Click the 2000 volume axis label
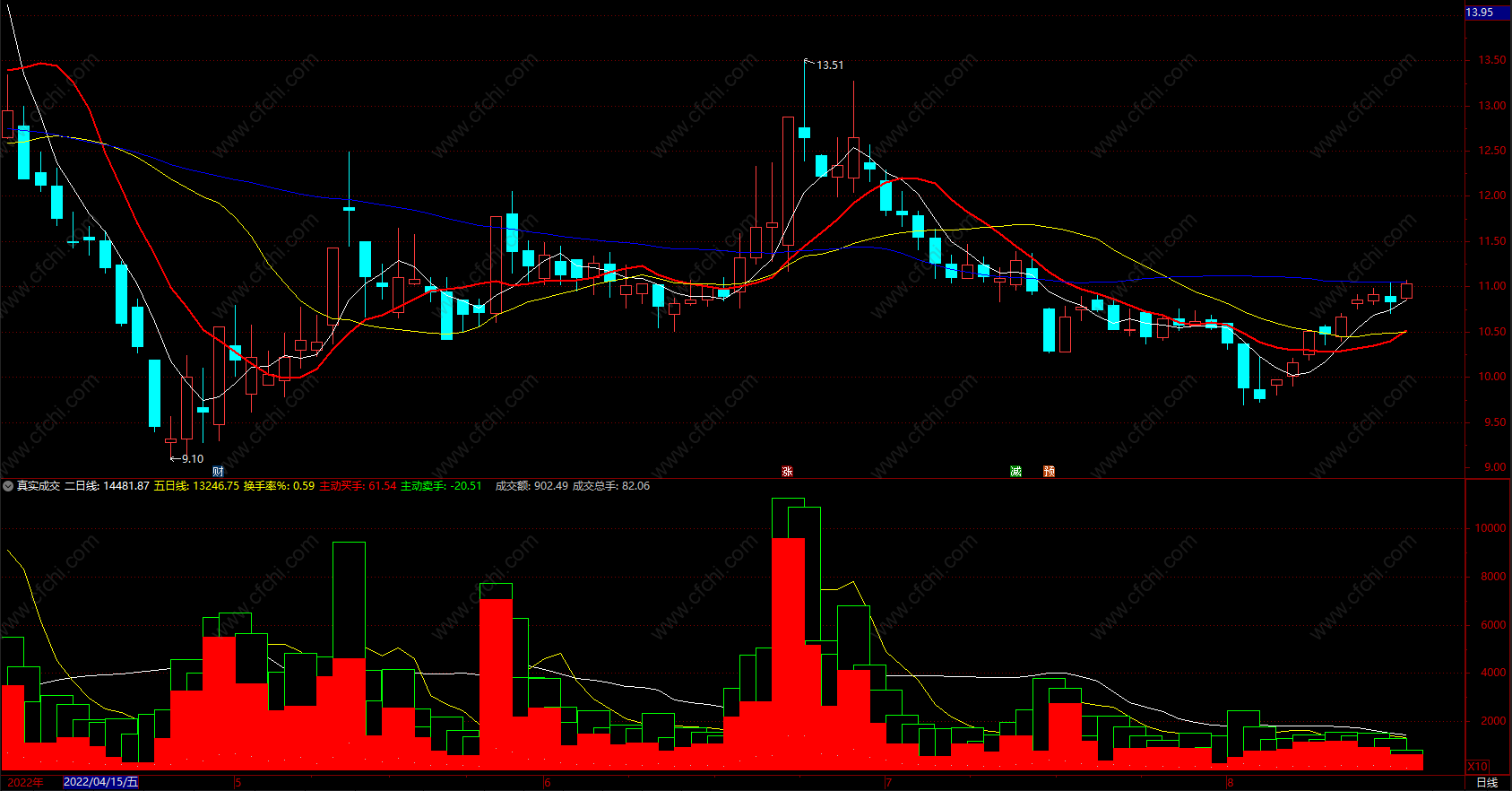This screenshot has width=1512, height=791. tap(1493, 721)
